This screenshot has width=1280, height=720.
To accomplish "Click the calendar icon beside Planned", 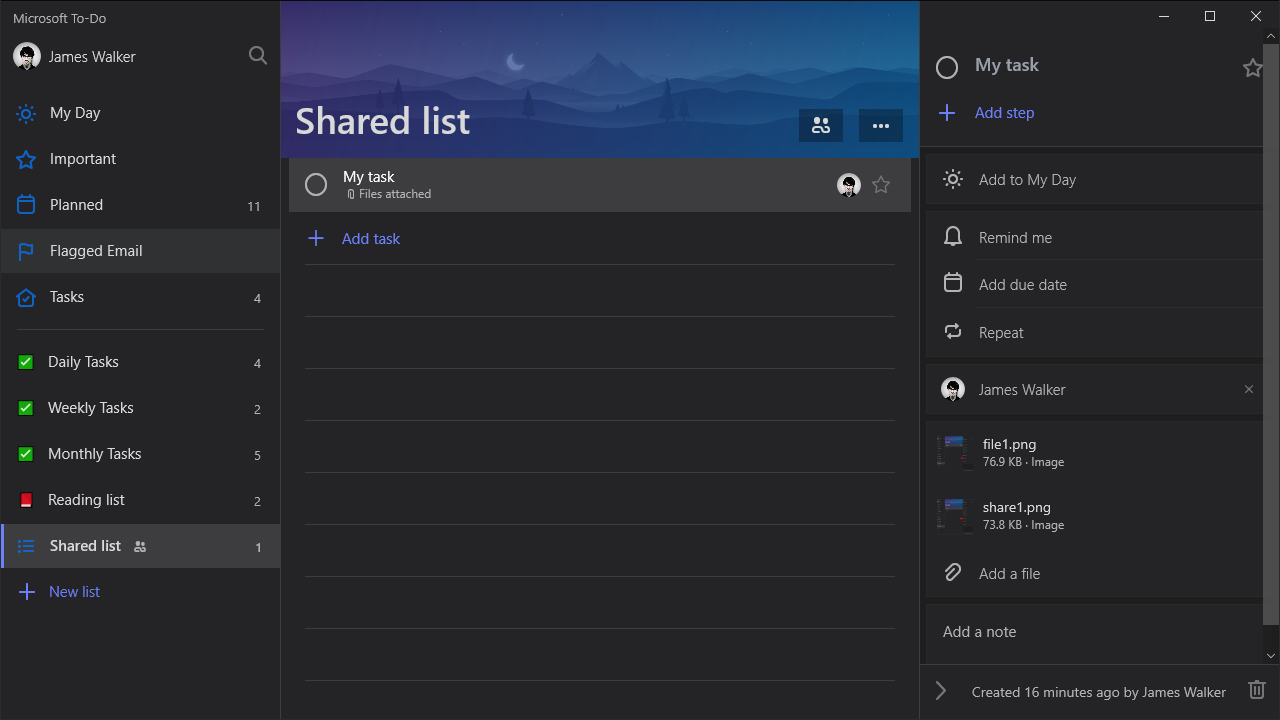I will 26,205.
